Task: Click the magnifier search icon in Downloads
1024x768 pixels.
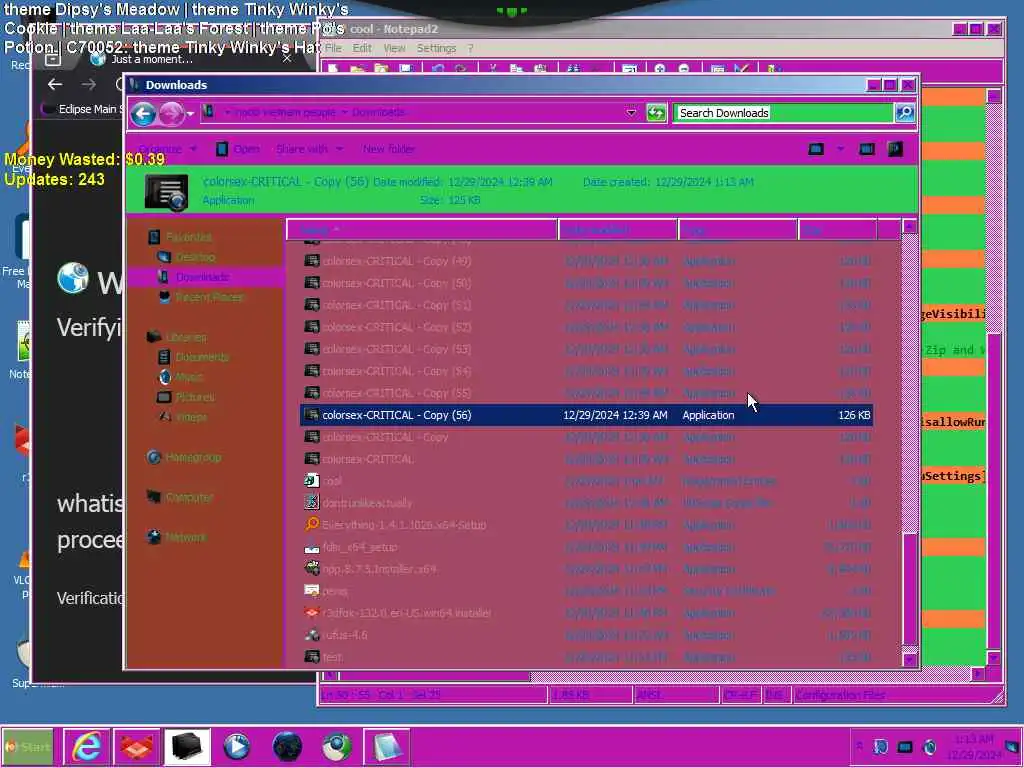Action: tap(904, 113)
